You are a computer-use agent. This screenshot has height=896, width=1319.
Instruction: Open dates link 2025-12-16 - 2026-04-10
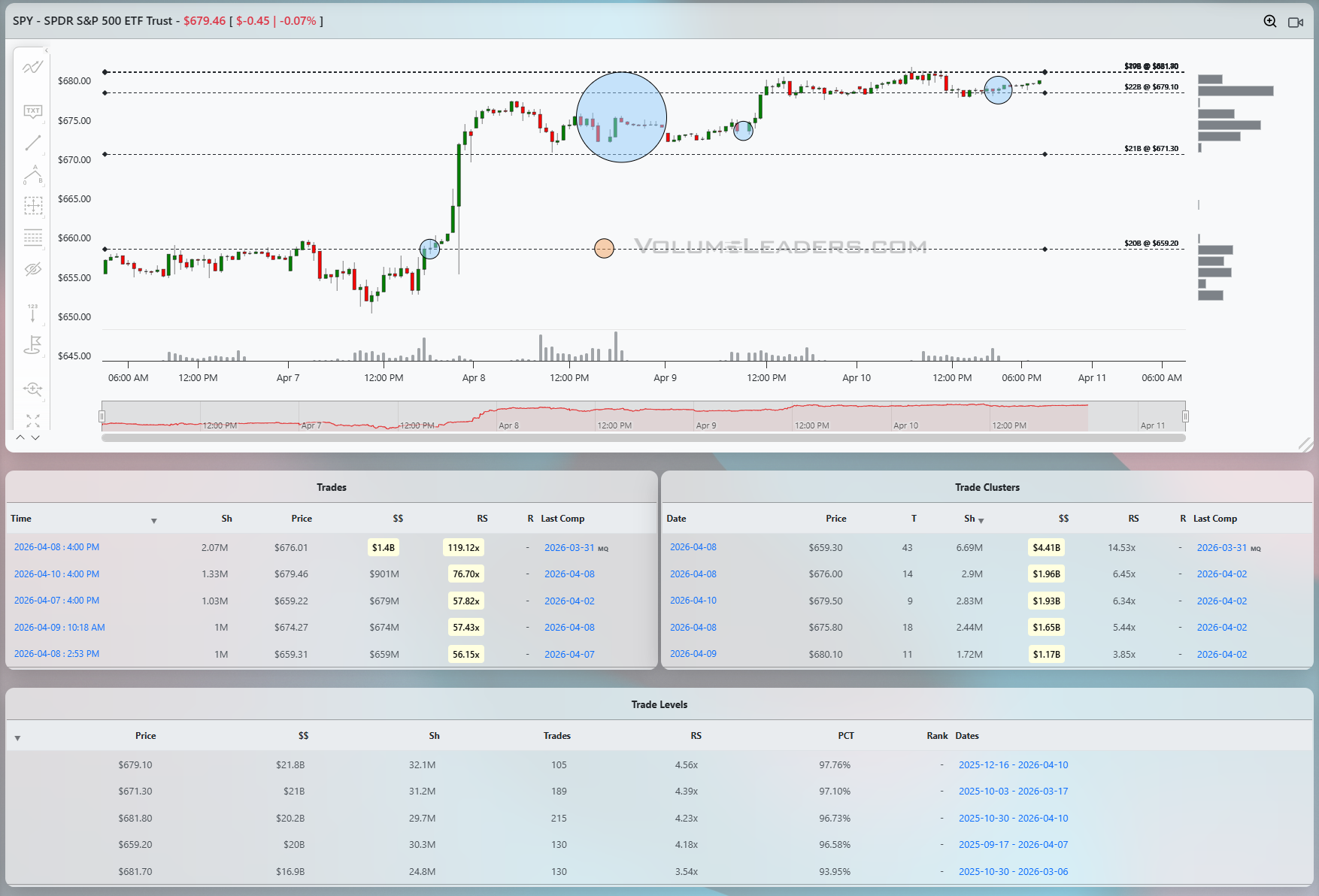coord(1013,765)
